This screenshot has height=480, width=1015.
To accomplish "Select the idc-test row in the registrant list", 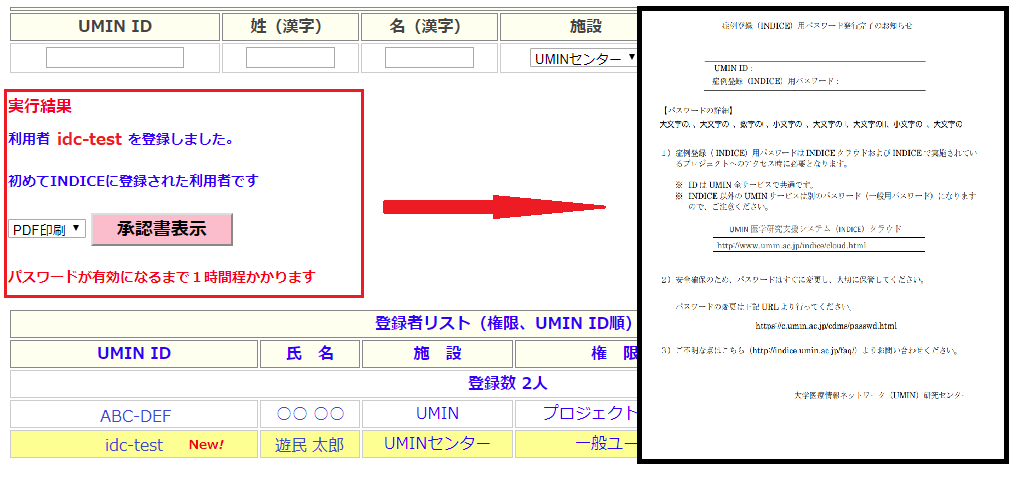I will pos(134,445).
